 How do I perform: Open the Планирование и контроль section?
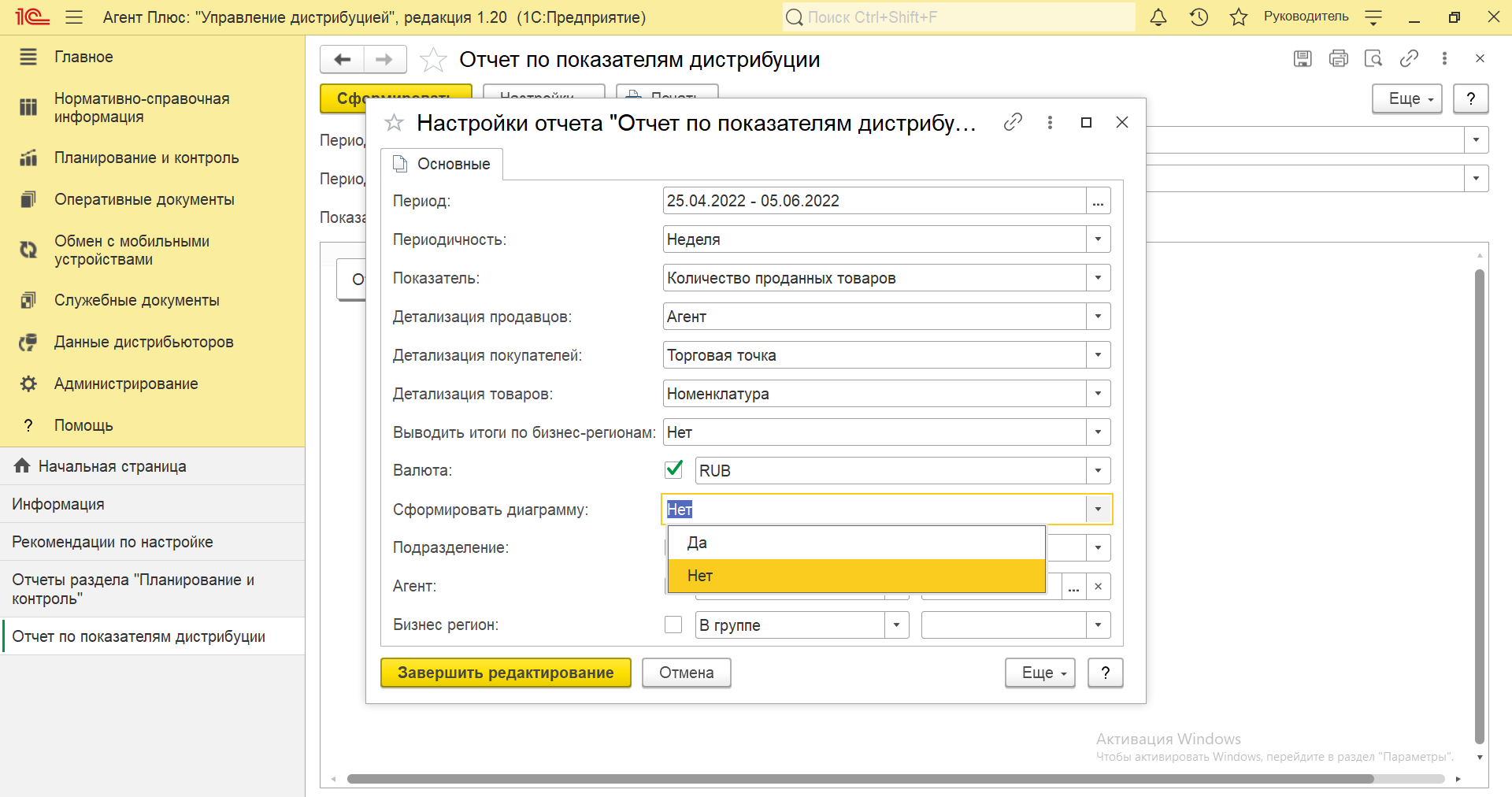tap(146, 158)
